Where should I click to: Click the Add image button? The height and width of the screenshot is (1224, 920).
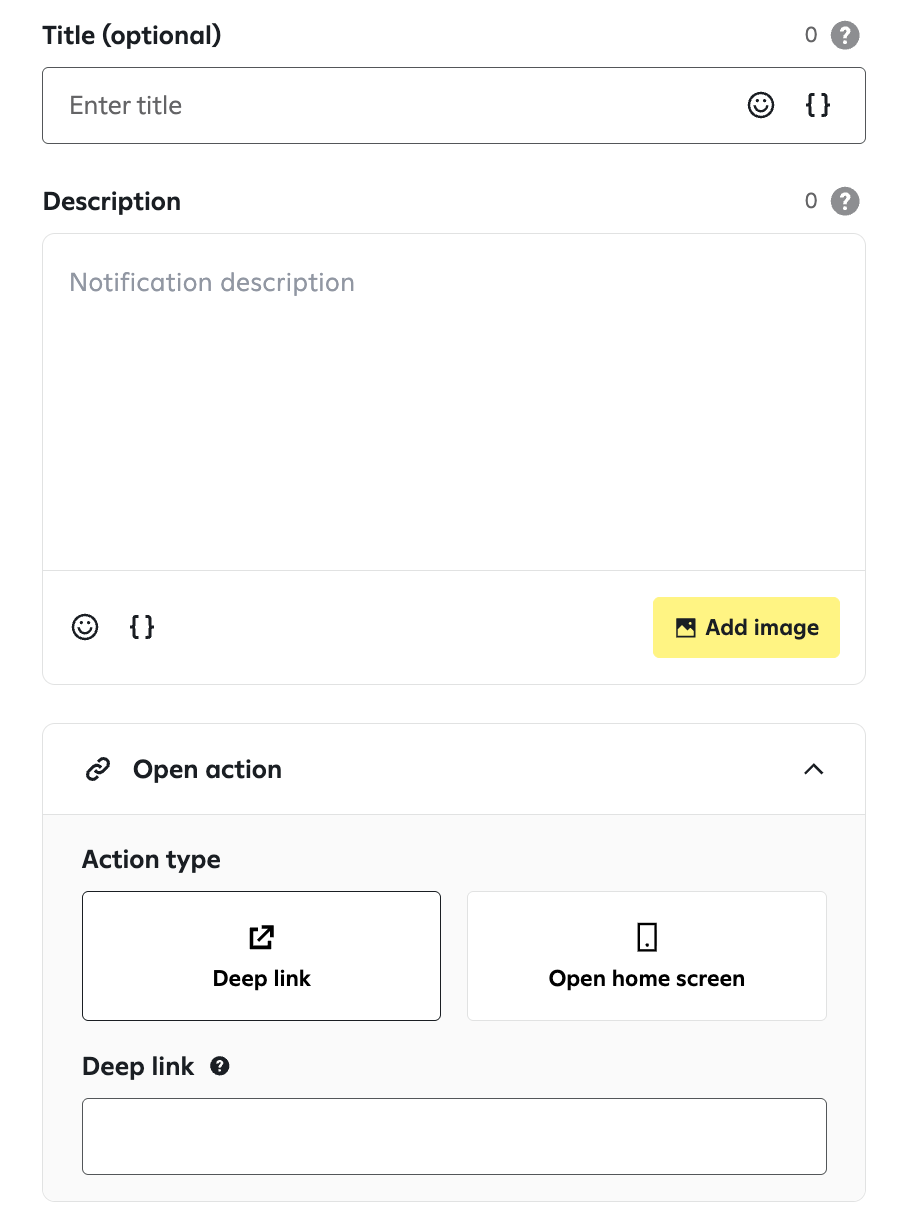pos(746,628)
